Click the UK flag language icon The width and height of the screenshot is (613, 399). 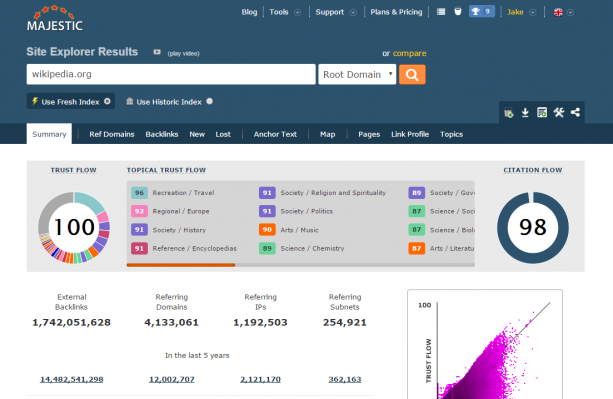(558, 12)
